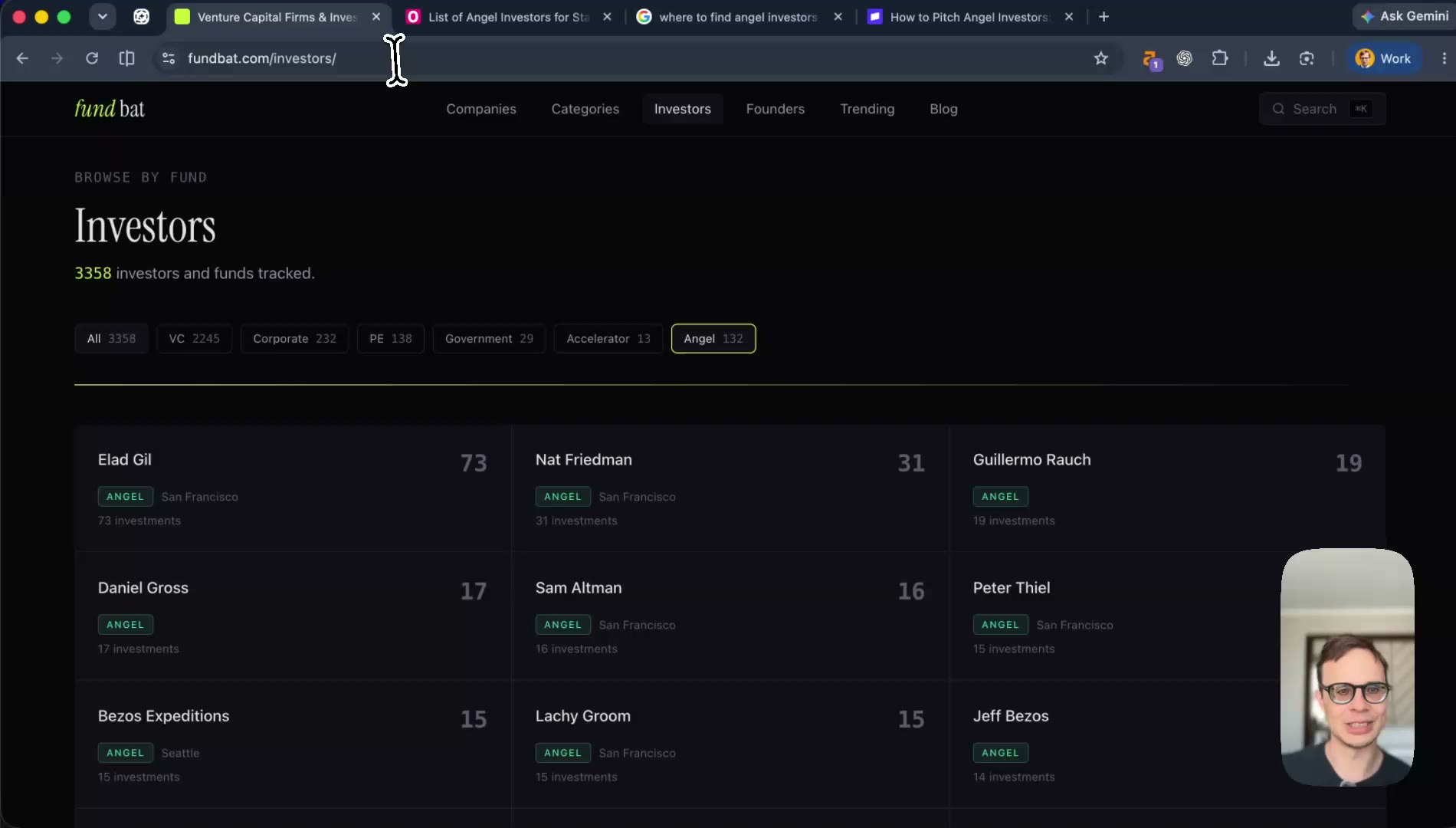Open Sam Altman investor profile
The width and height of the screenshot is (1456, 828).
730,616
